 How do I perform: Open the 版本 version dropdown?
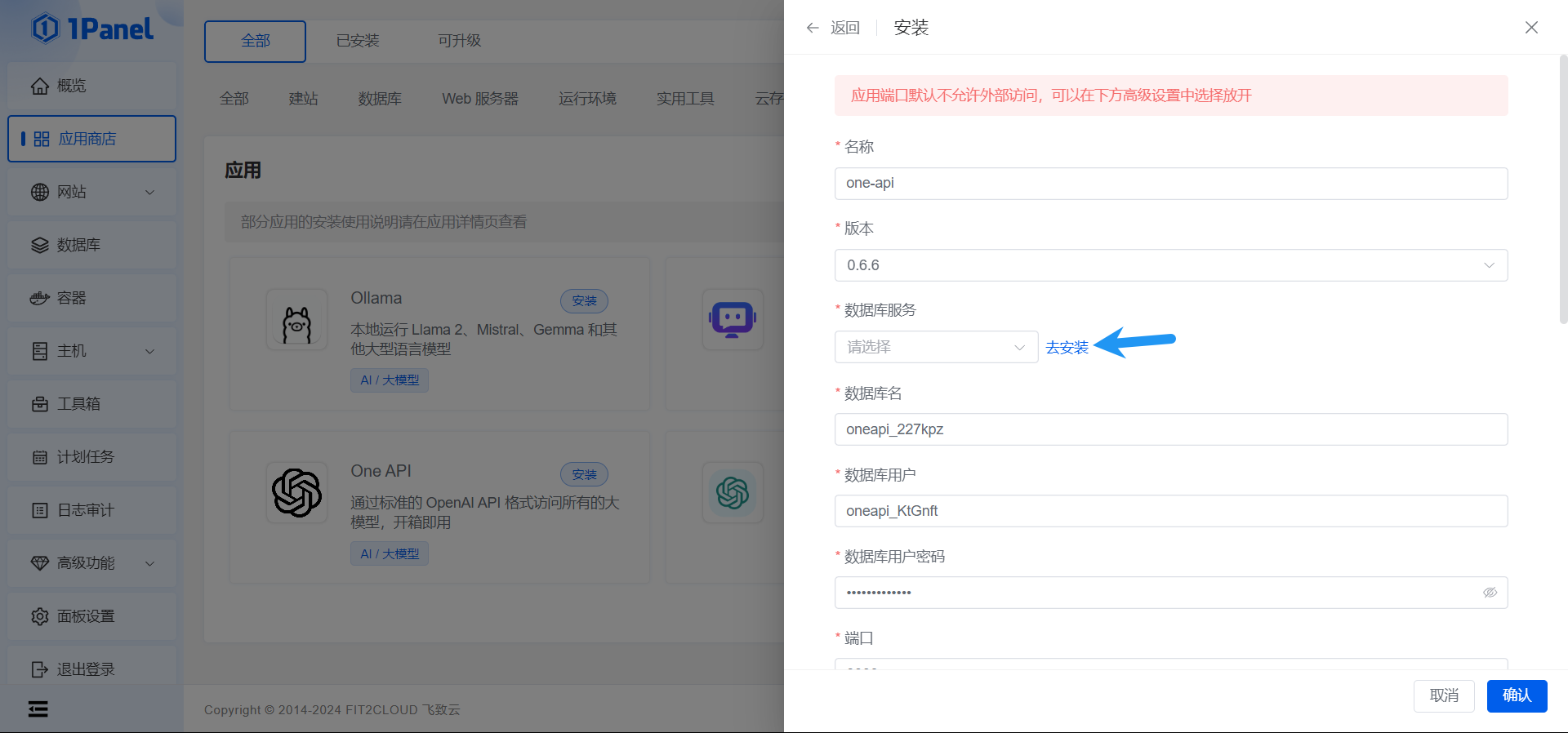click(x=1170, y=265)
